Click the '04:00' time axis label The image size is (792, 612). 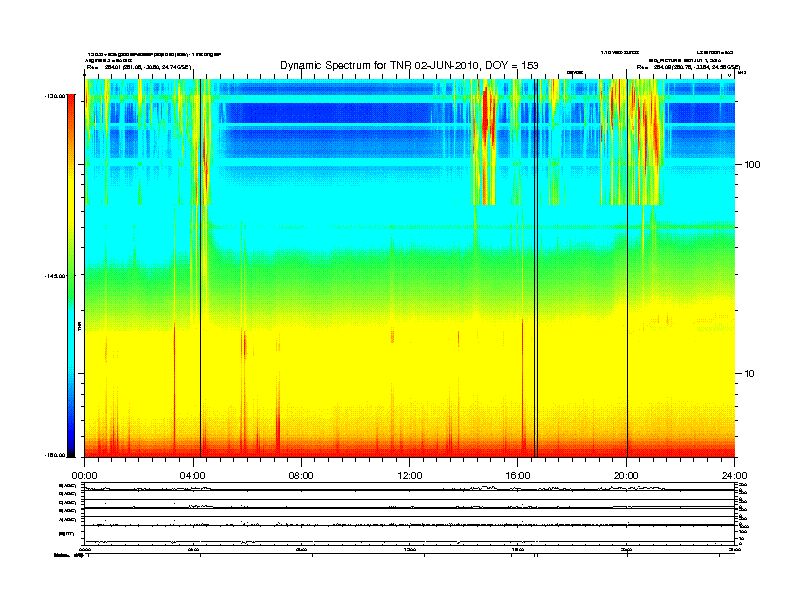(193, 476)
